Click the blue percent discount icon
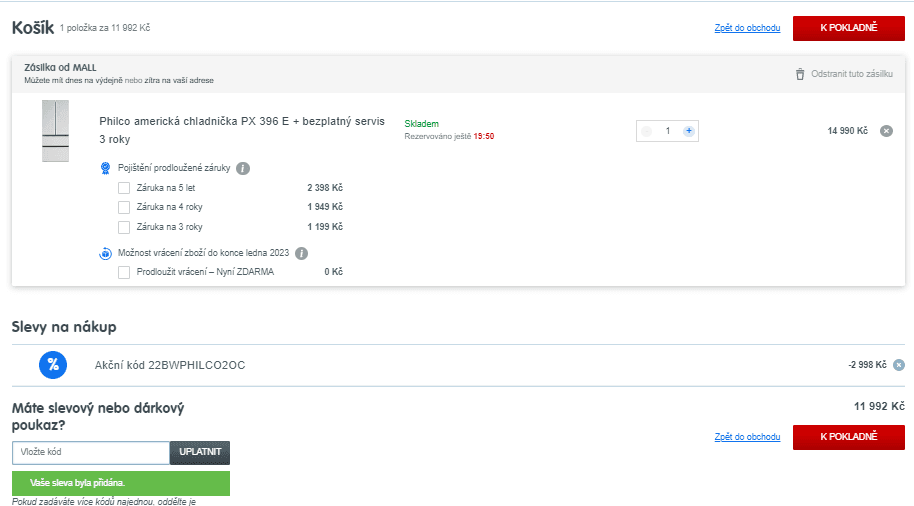This screenshot has width=914, height=506. point(53,365)
